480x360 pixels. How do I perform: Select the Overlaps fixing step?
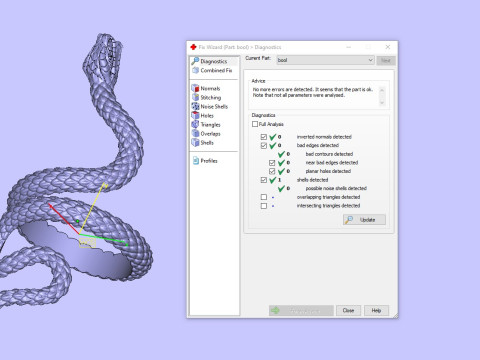point(206,133)
